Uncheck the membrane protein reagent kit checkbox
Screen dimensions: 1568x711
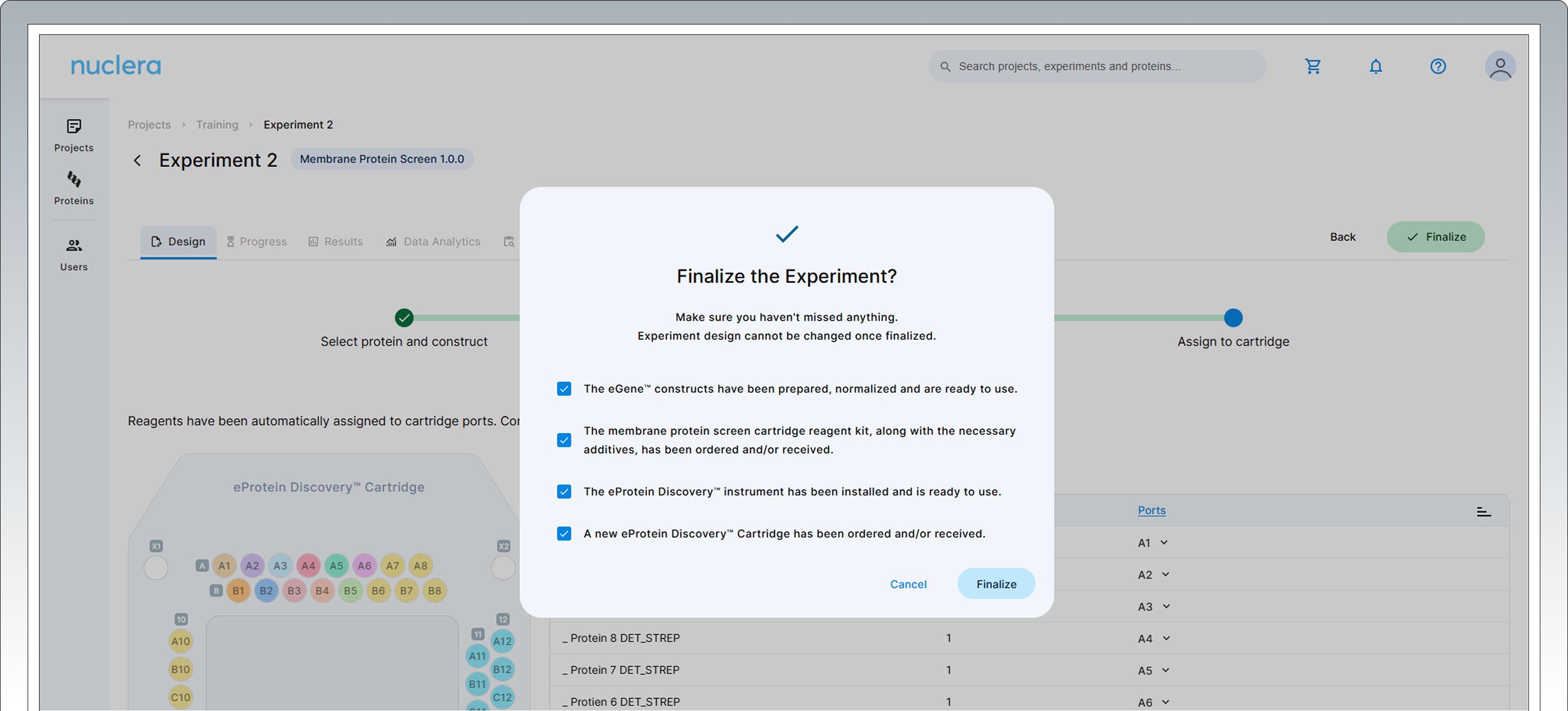tap(564, 440)
